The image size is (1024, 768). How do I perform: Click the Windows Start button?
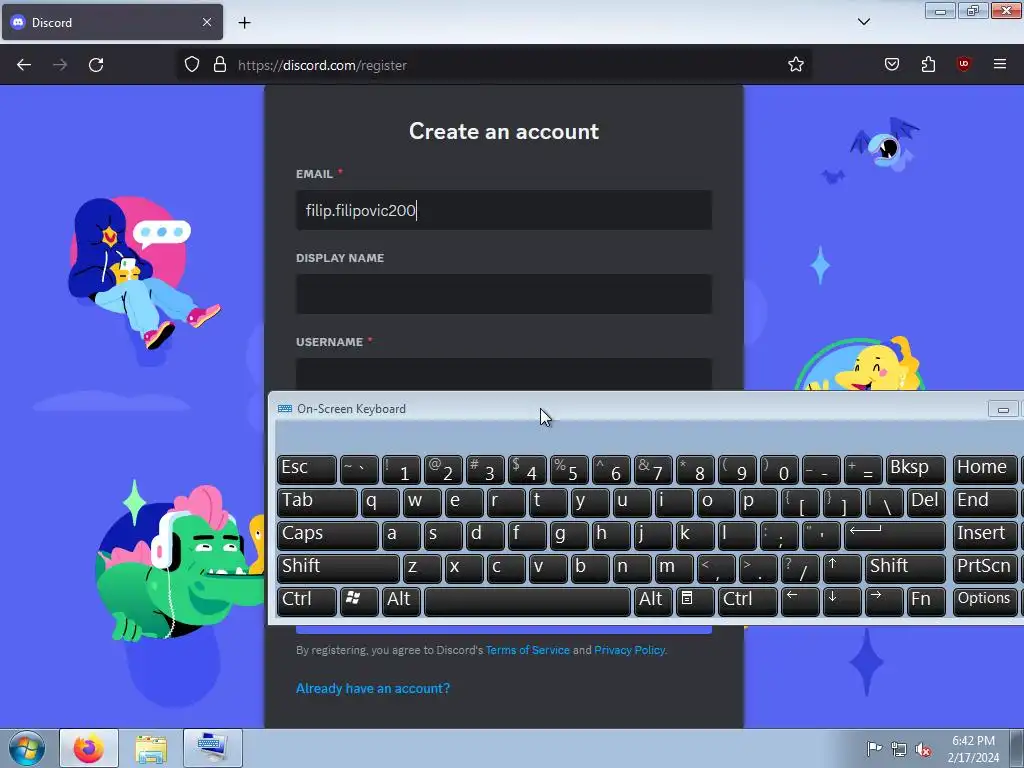click(26, 748)
